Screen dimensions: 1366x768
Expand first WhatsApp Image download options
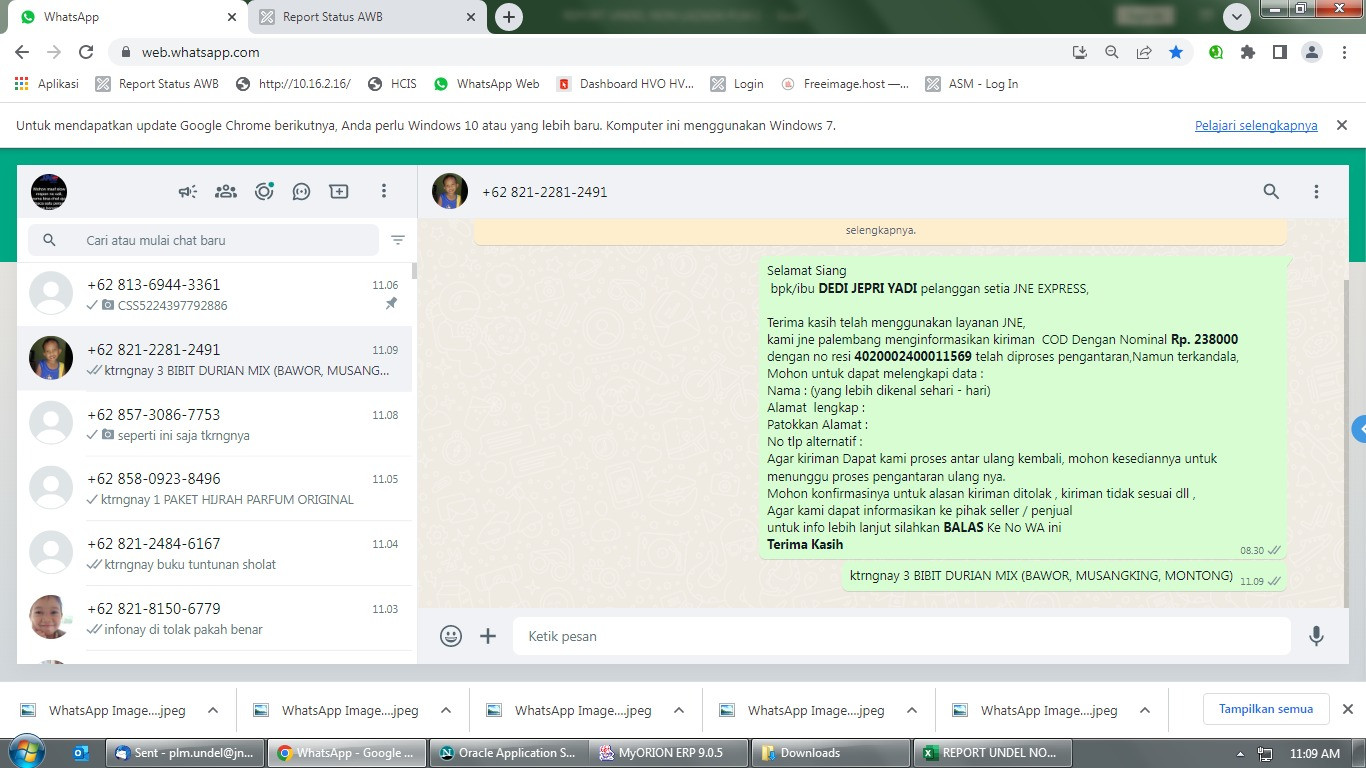(213, 710)
